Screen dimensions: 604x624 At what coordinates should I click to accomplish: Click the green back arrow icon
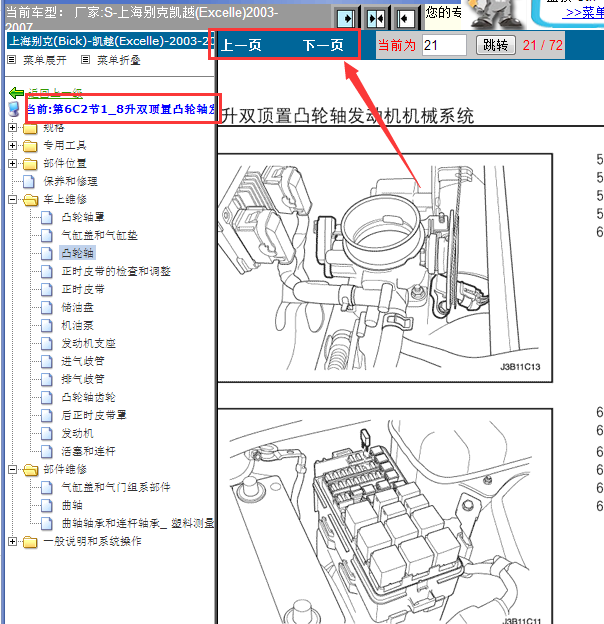click(16, 93)
